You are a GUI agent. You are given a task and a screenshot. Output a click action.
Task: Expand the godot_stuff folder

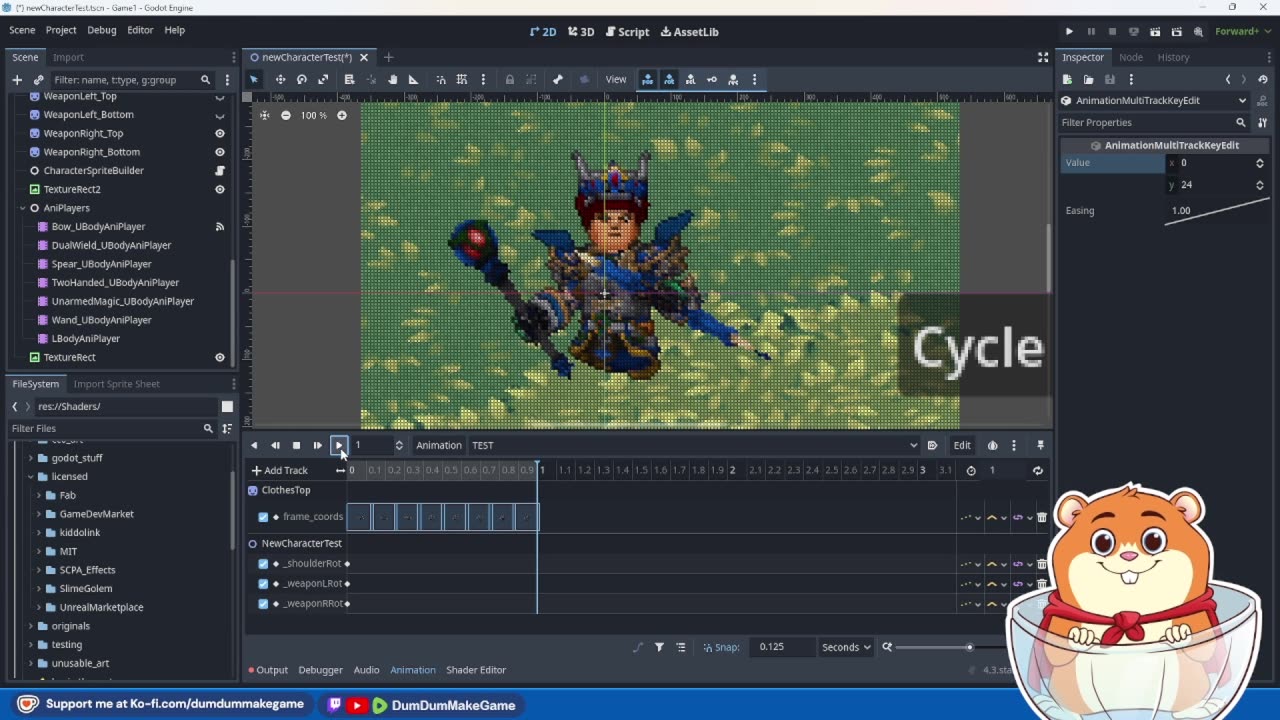(x=30, y=458)
